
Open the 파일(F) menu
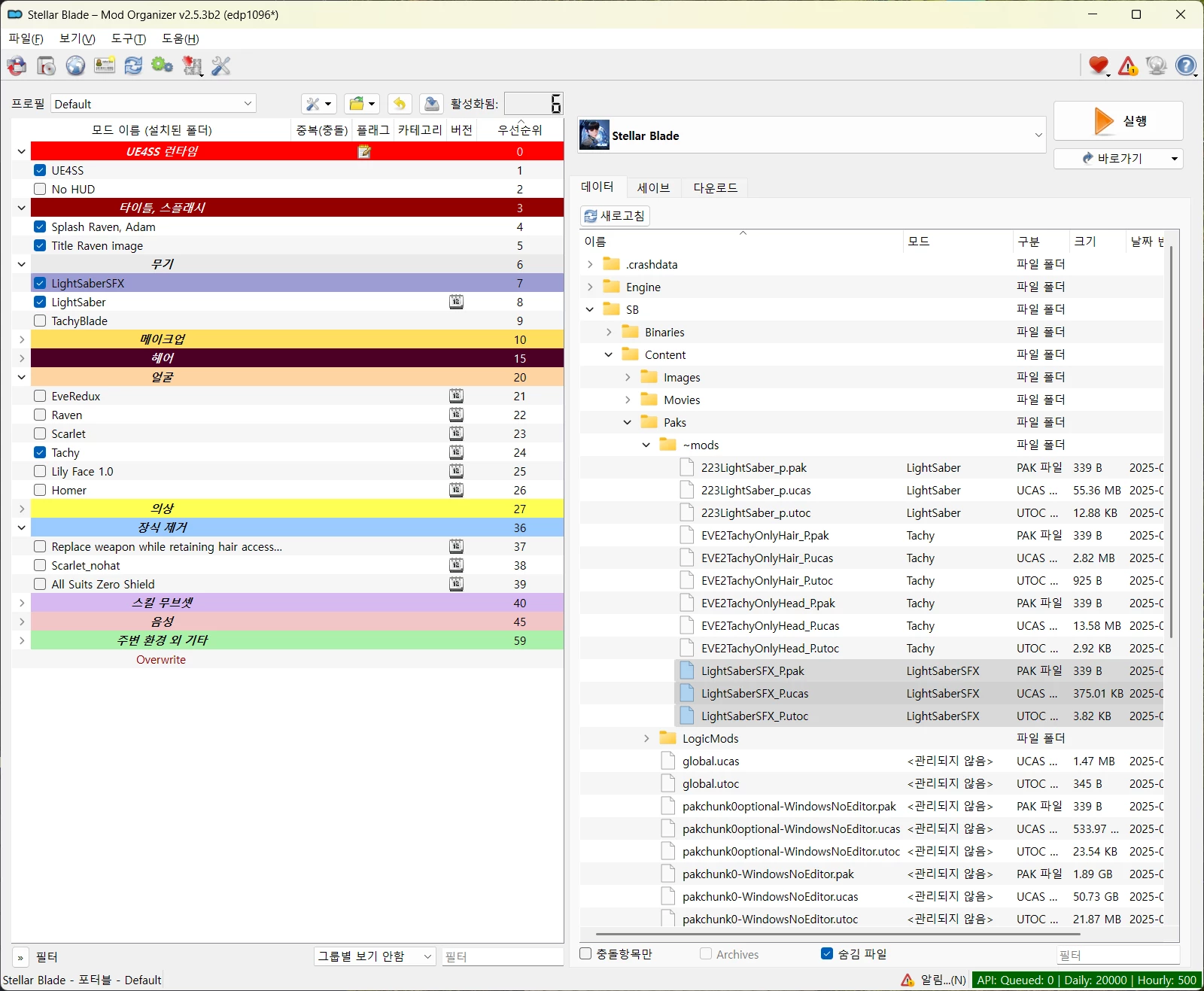[26, 38]
